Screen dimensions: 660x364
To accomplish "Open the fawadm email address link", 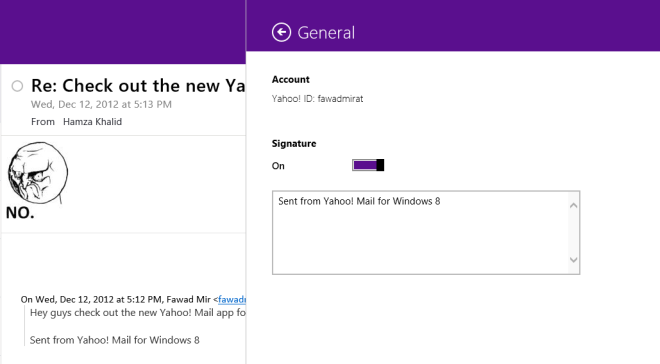I will (x=232, y=300).
